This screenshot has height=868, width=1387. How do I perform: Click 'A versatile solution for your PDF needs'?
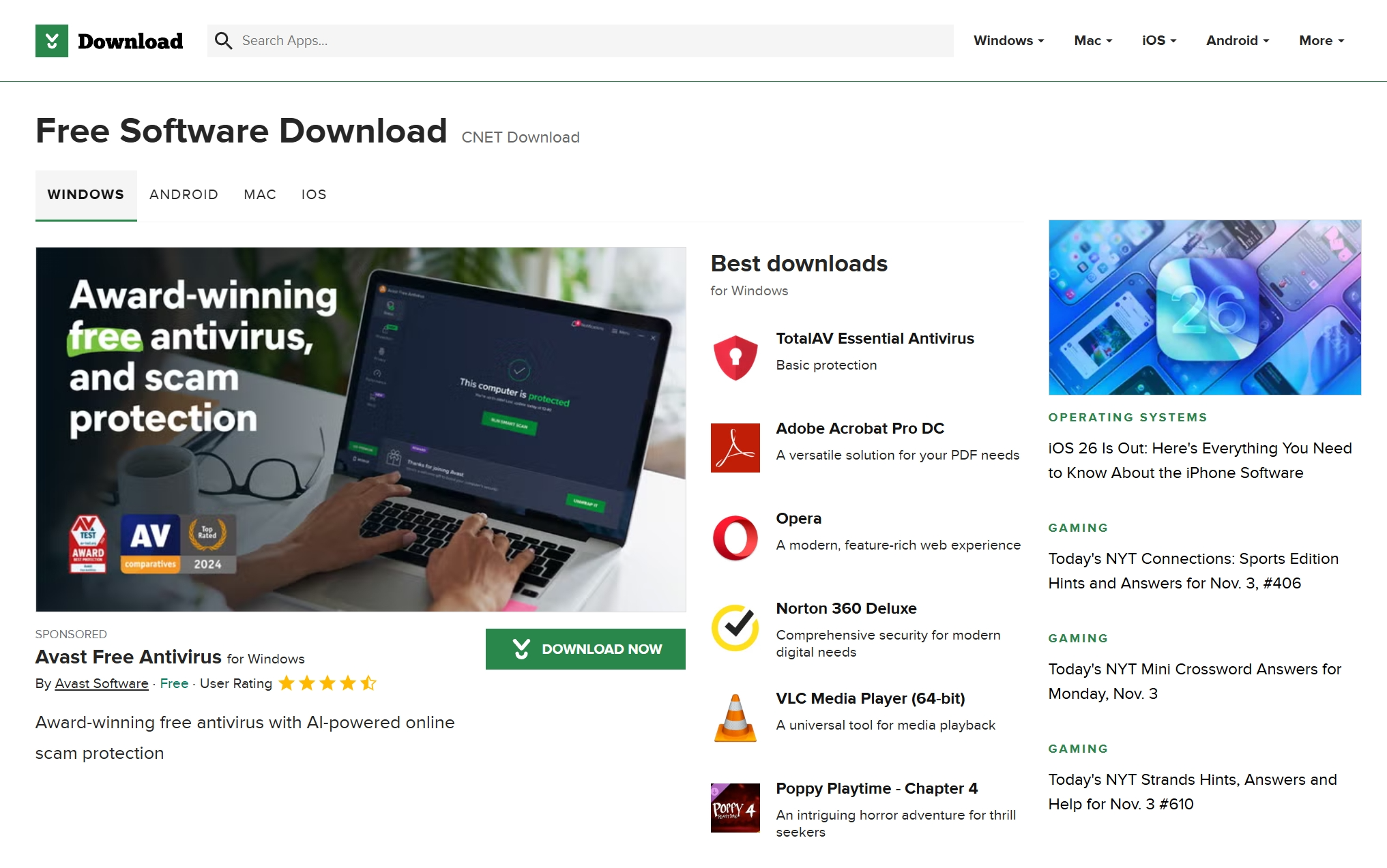[x=897, y=455]
